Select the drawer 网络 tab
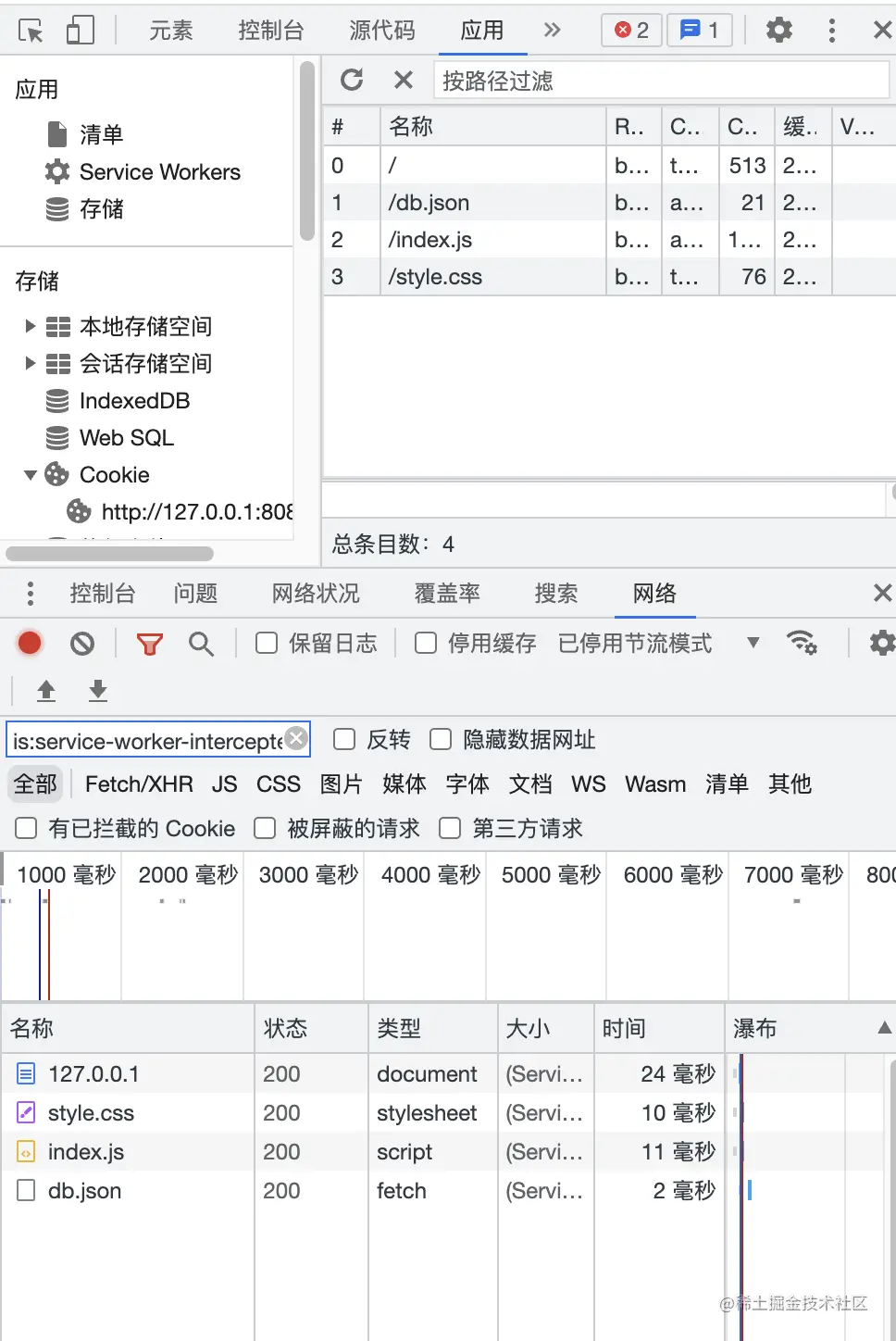 [654, 593]
